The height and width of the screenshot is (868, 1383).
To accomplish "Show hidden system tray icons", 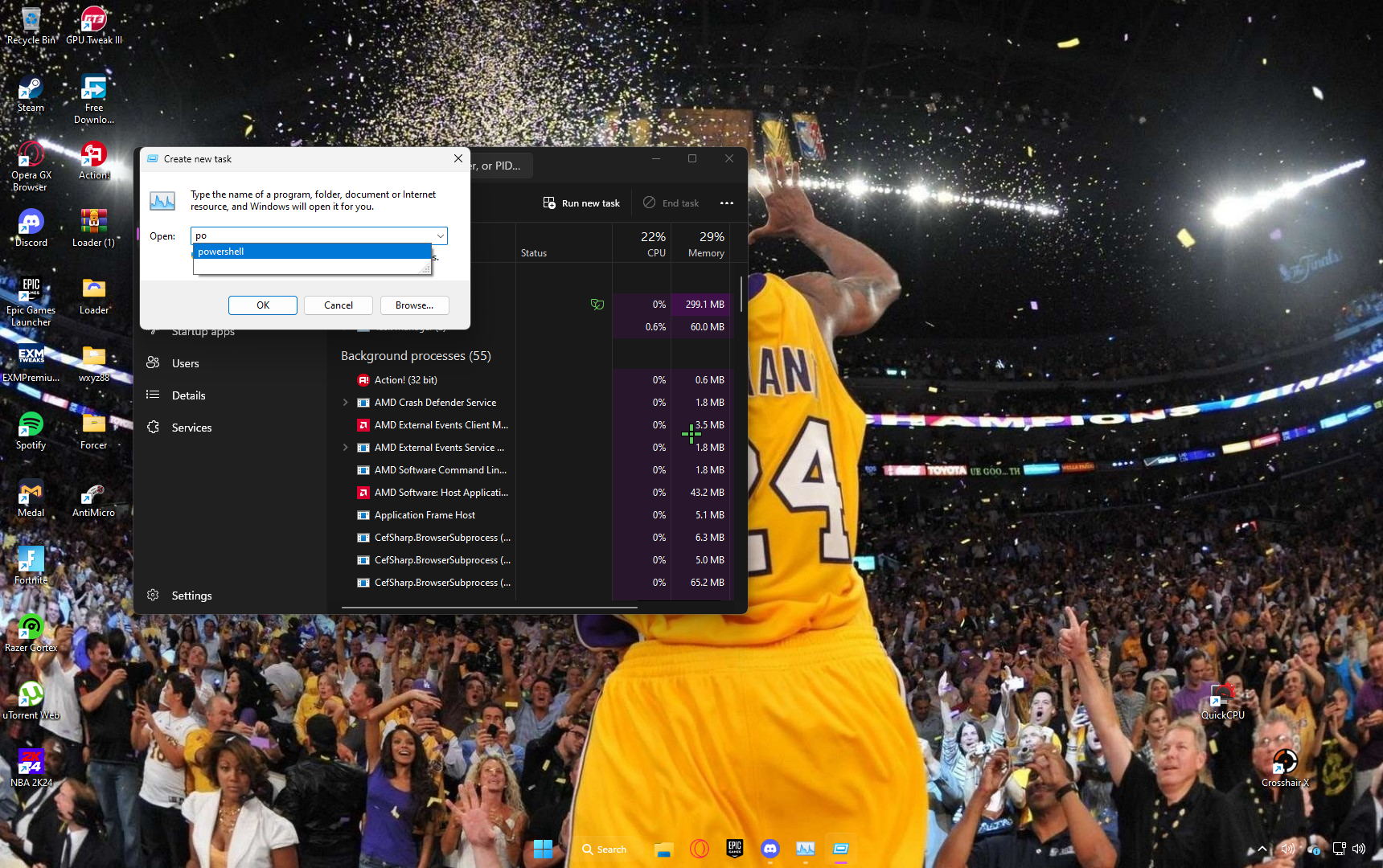I will click(1262, 849).
